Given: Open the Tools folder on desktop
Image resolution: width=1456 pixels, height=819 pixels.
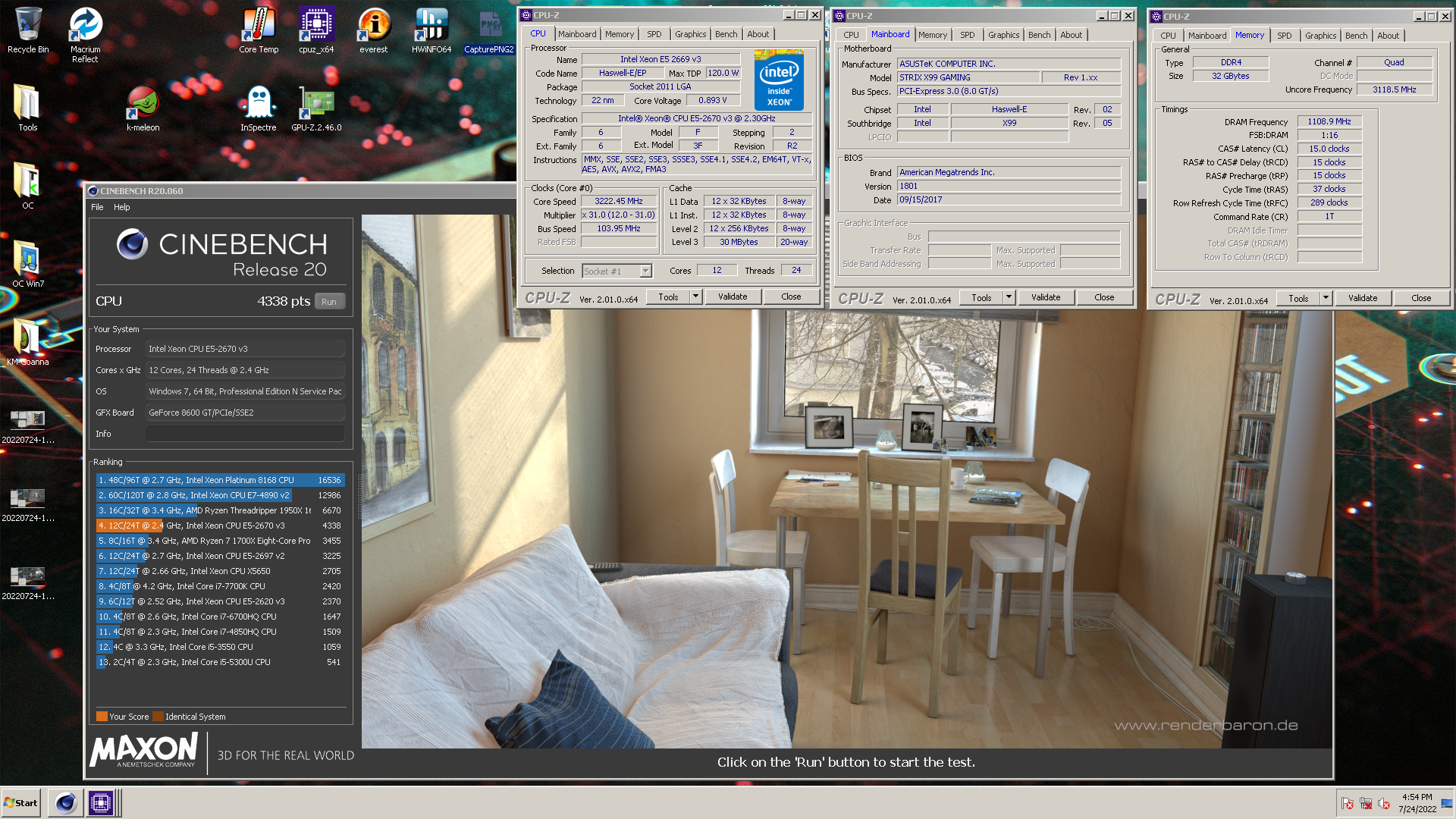Looking at the screenshot, I should (27, 108).
